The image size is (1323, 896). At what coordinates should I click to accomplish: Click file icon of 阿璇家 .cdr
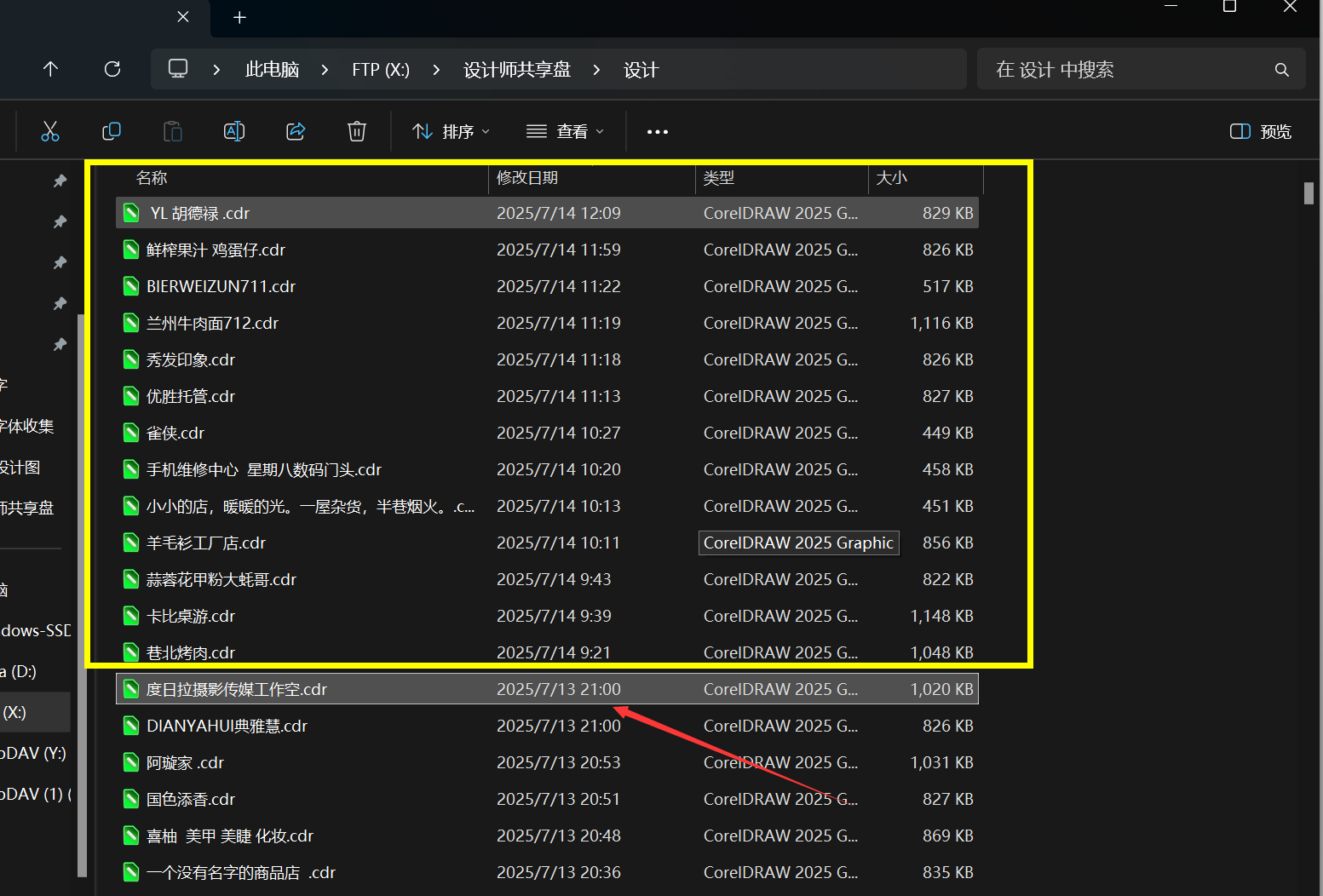131,762
